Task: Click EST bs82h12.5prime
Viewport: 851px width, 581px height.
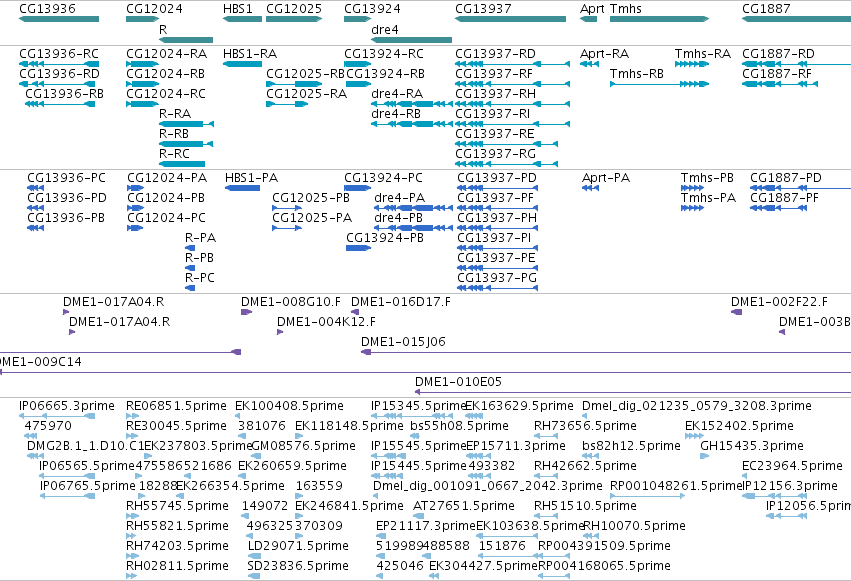Action: (631, 446)
